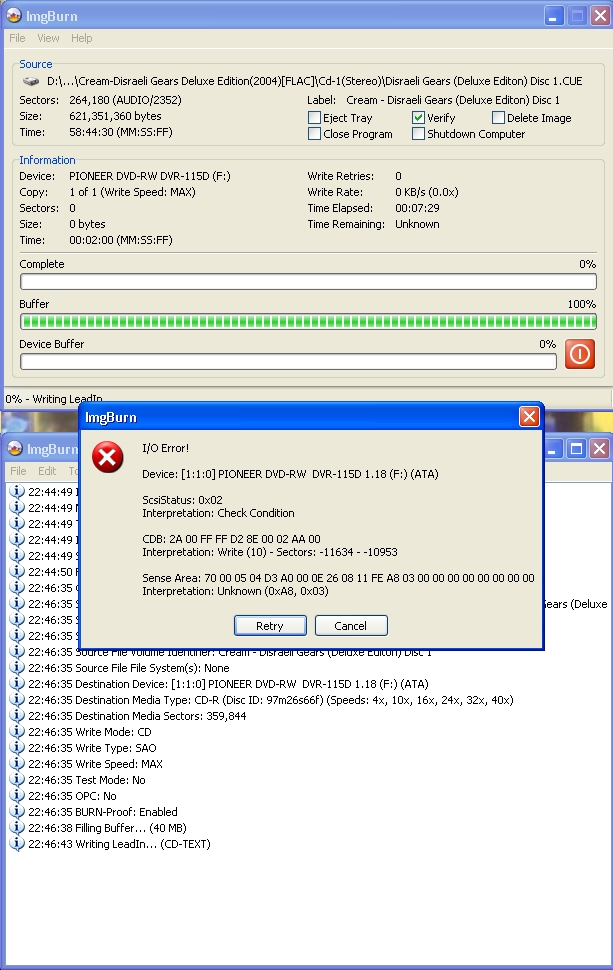Open the View menu in main window

pyautogui.click(x=48, y=38)
